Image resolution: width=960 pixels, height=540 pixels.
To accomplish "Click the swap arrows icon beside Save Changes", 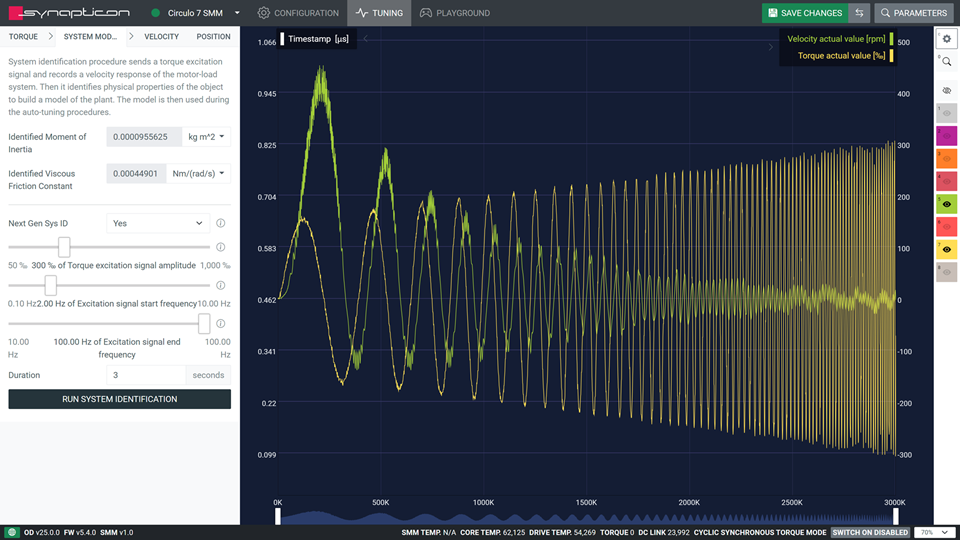I will (x=859, y=13).
